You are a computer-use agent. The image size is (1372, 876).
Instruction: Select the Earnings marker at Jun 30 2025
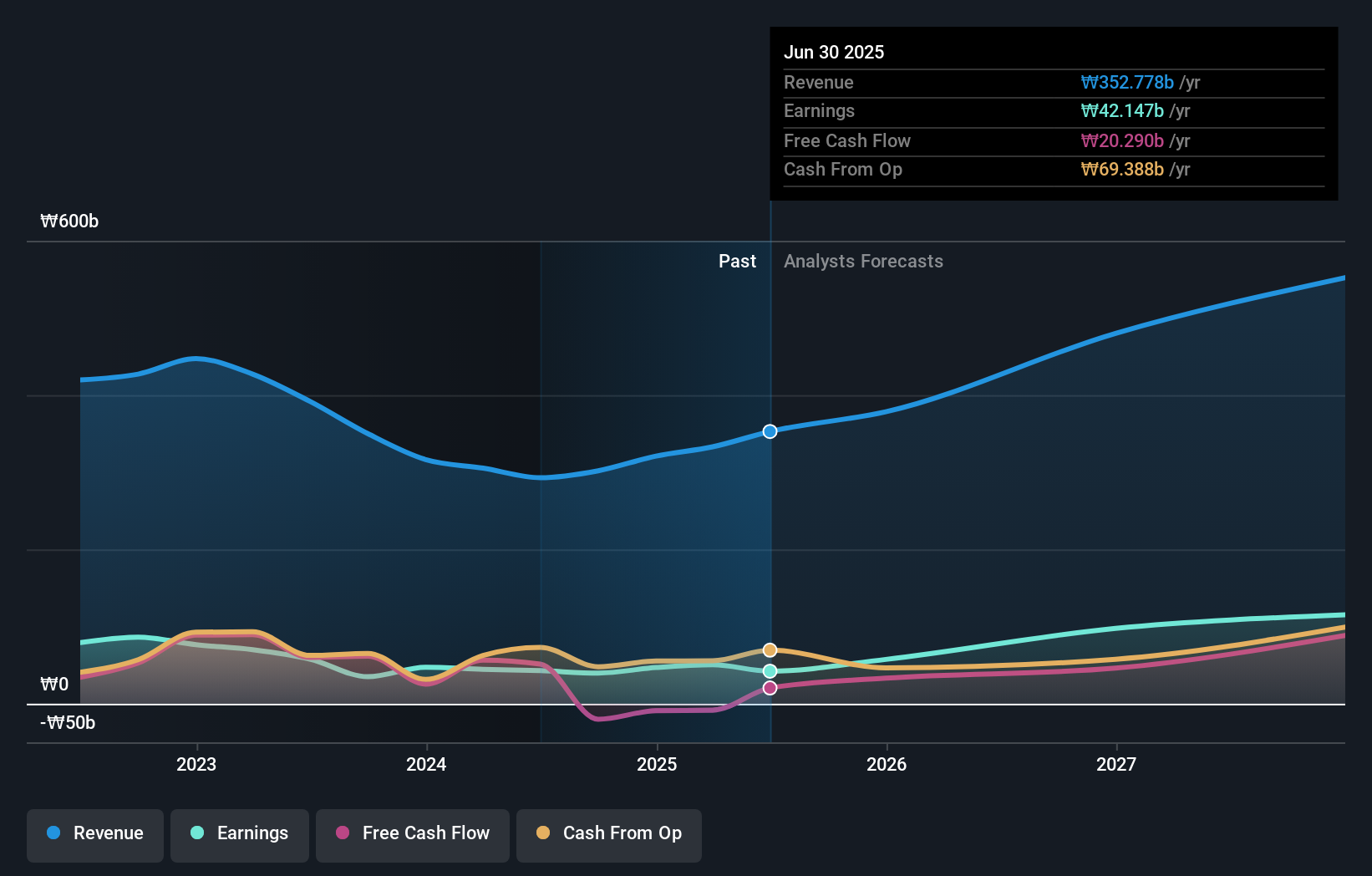pos(770,670)
